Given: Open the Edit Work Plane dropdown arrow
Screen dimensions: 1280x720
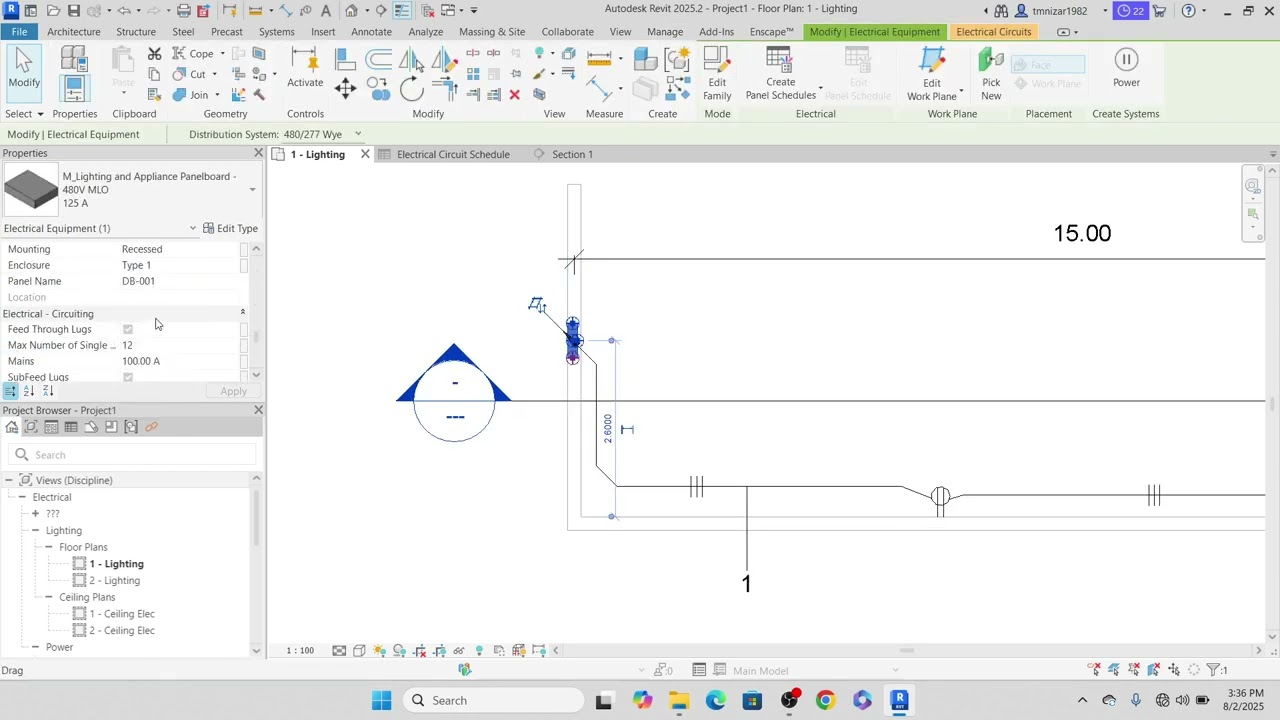Looking at the screenshot, I should (961, 92).
